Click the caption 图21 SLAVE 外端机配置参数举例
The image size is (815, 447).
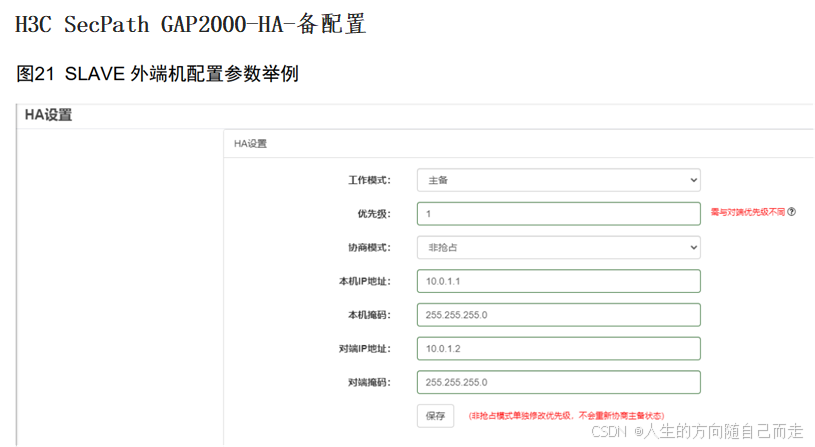[157, 74]
